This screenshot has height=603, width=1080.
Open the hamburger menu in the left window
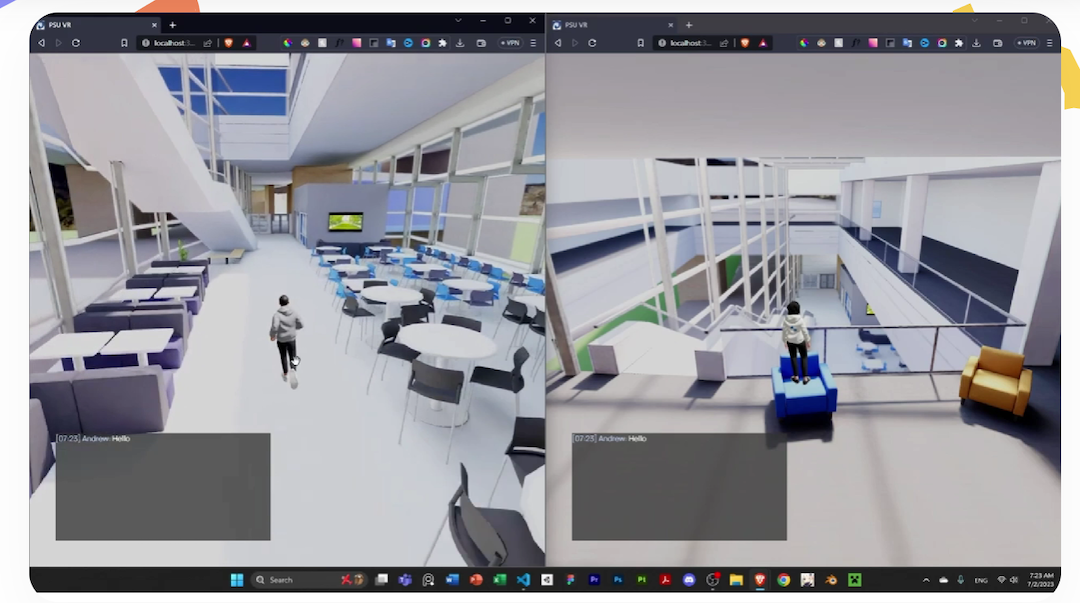pos(533,43)
